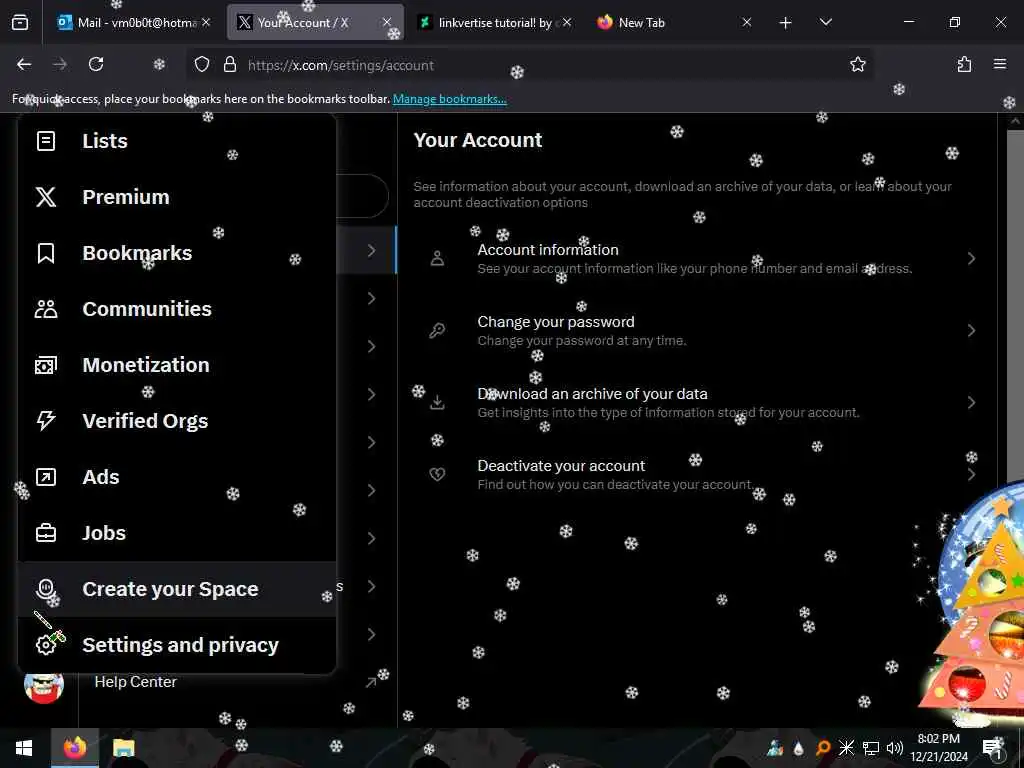This screenshot has width=1024, height=768.
Task: Click the X logo Premium icon
Action: pos(46,197)
